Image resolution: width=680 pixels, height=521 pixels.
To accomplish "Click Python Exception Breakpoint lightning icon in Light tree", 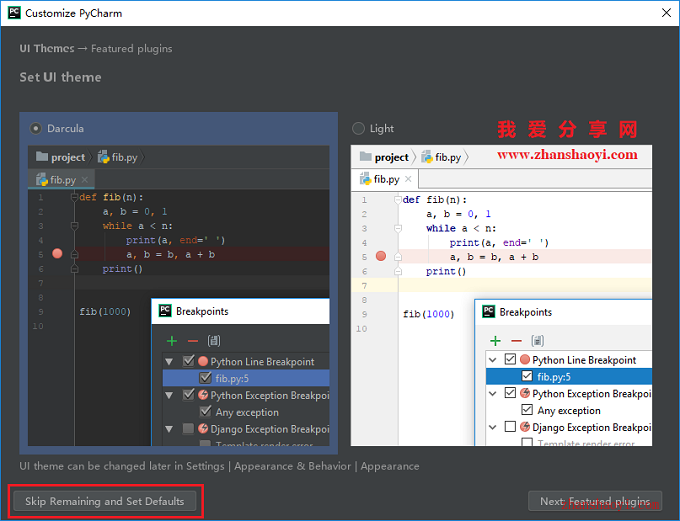I will [525, 393].
